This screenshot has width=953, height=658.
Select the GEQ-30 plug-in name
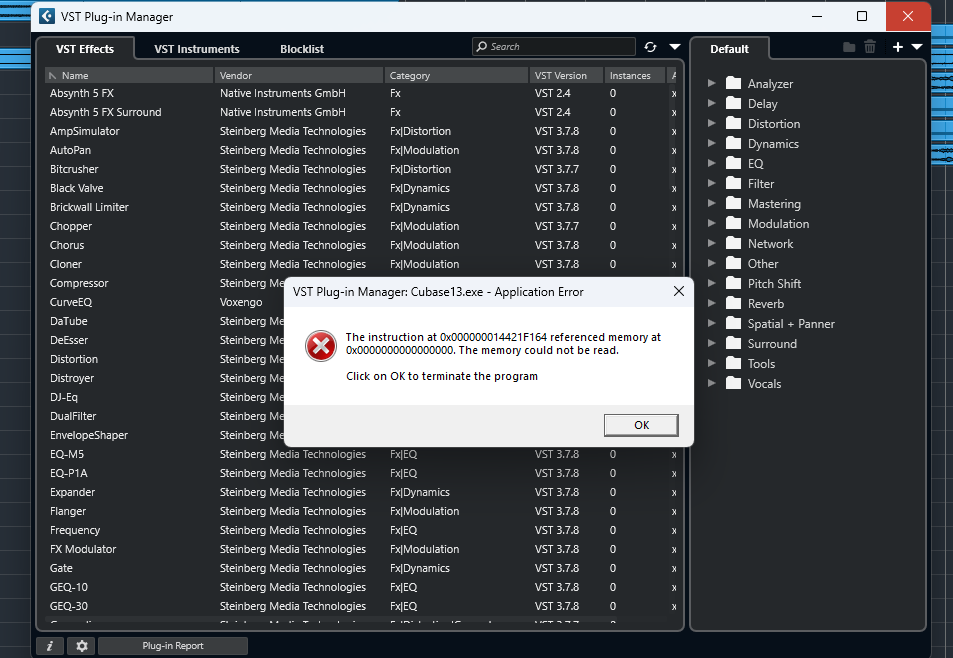tap(69, 606)
